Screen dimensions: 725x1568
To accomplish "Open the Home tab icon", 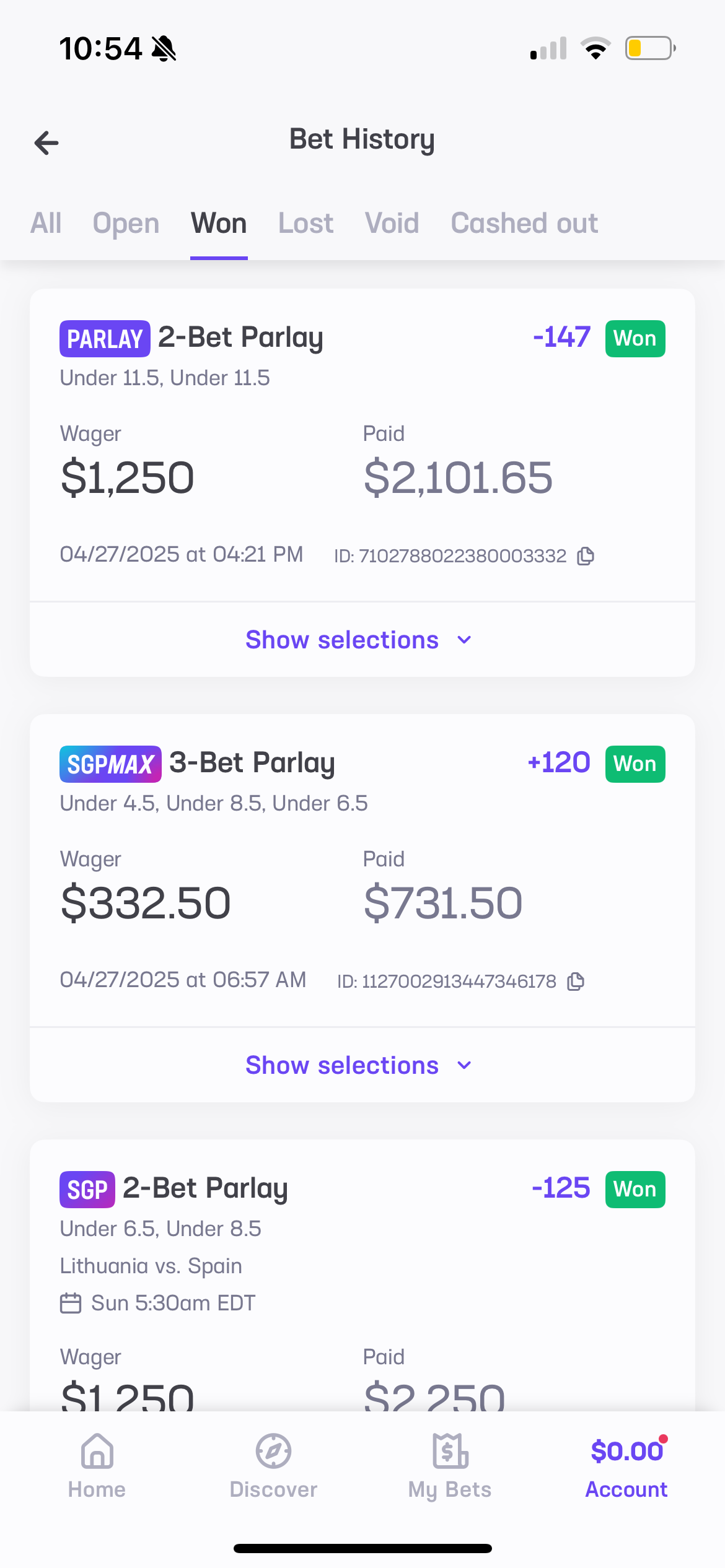I will pyautogui.click(x=97, y=1451).
